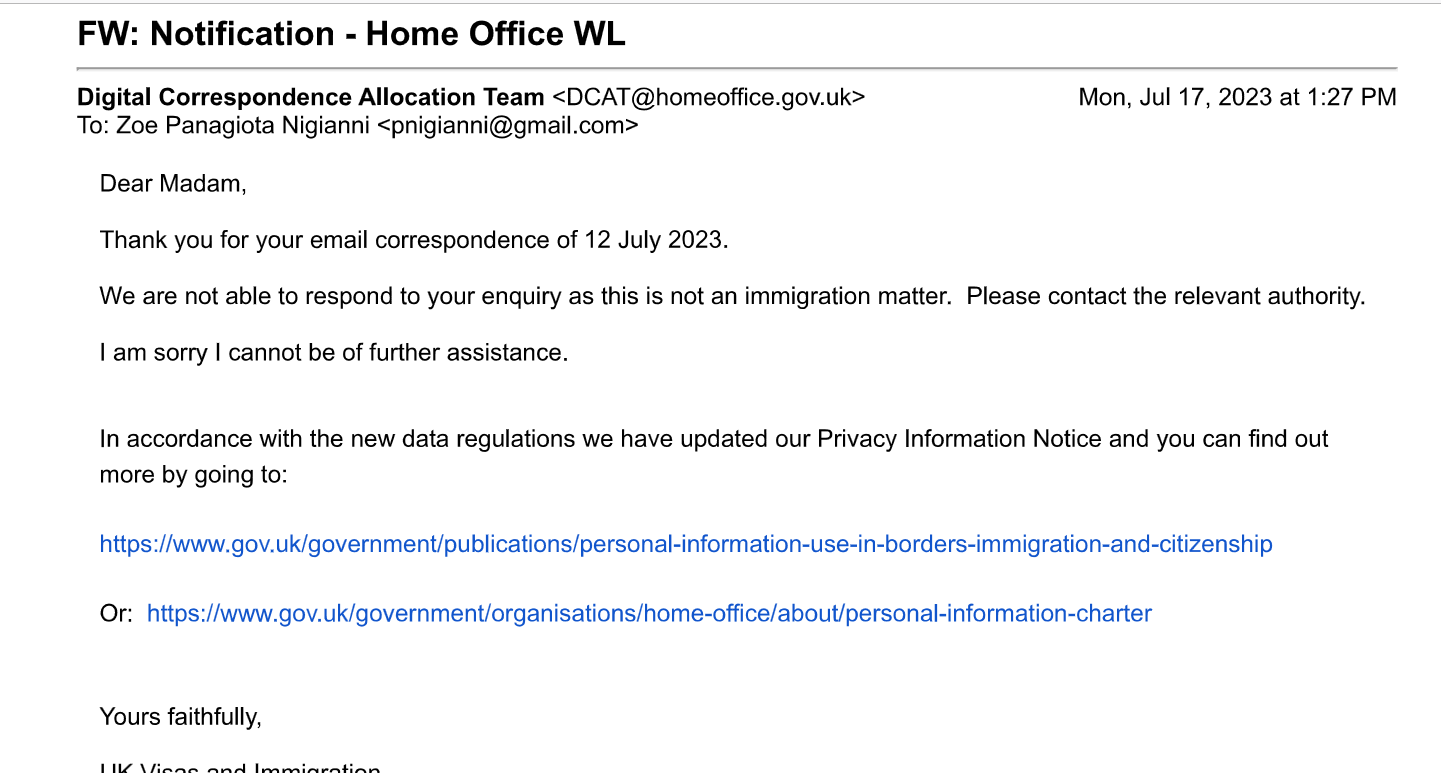Open the Home Office personal-information-charter link
Screen dimensions: 1441x773
[649, 613]
